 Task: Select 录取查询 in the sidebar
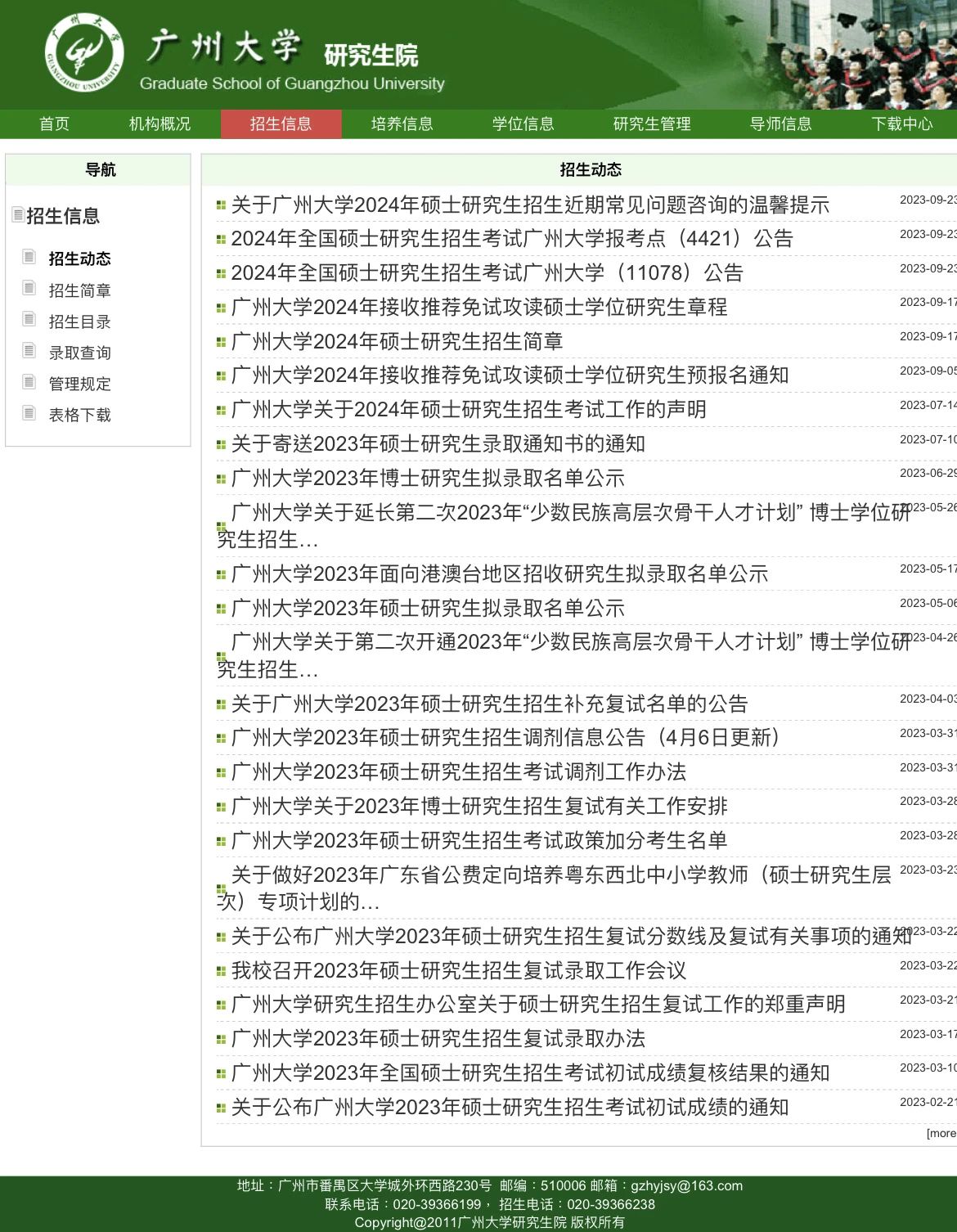[79, 353]
